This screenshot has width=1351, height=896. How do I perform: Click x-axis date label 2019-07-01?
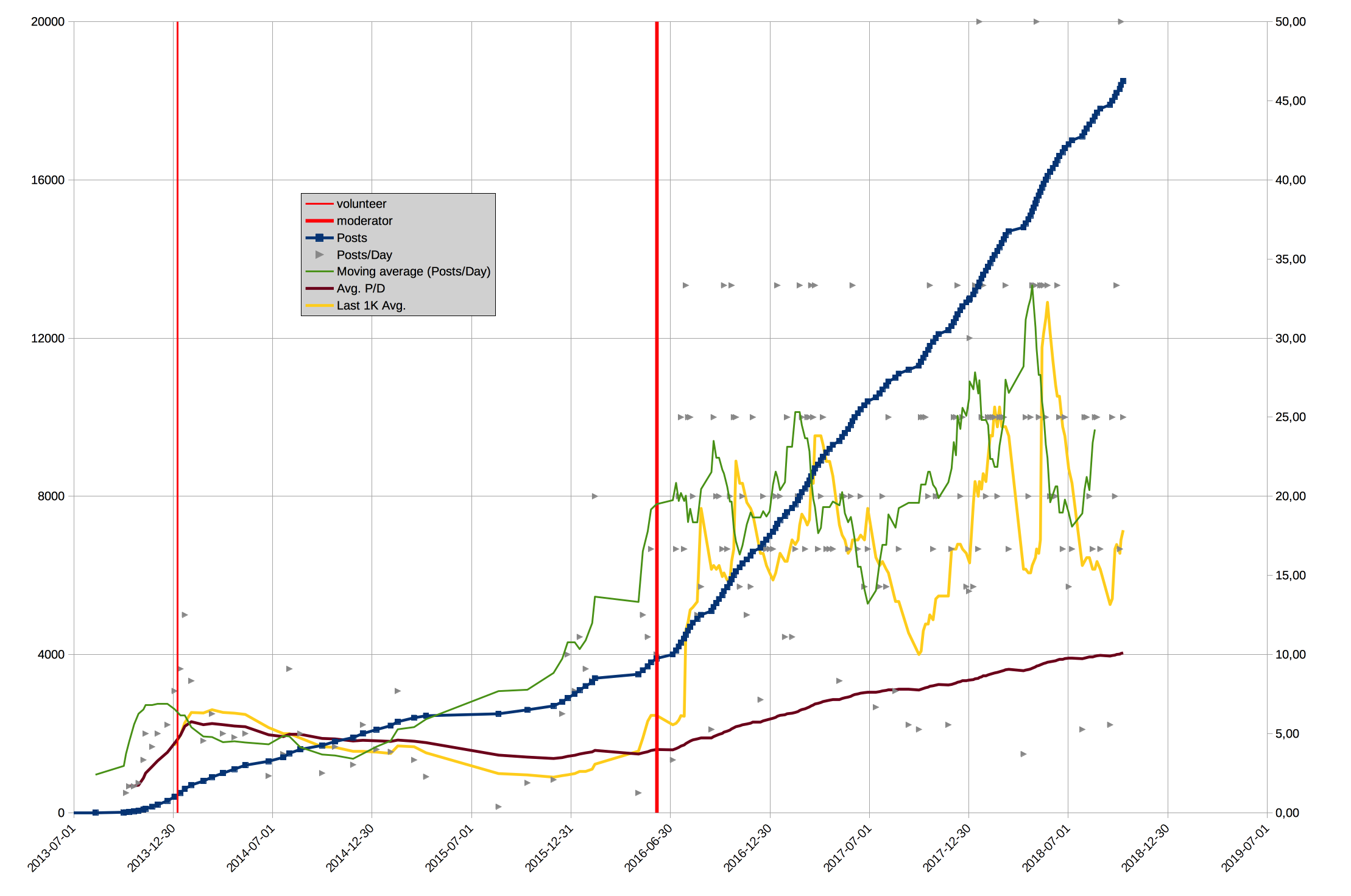click(1245, 848)
